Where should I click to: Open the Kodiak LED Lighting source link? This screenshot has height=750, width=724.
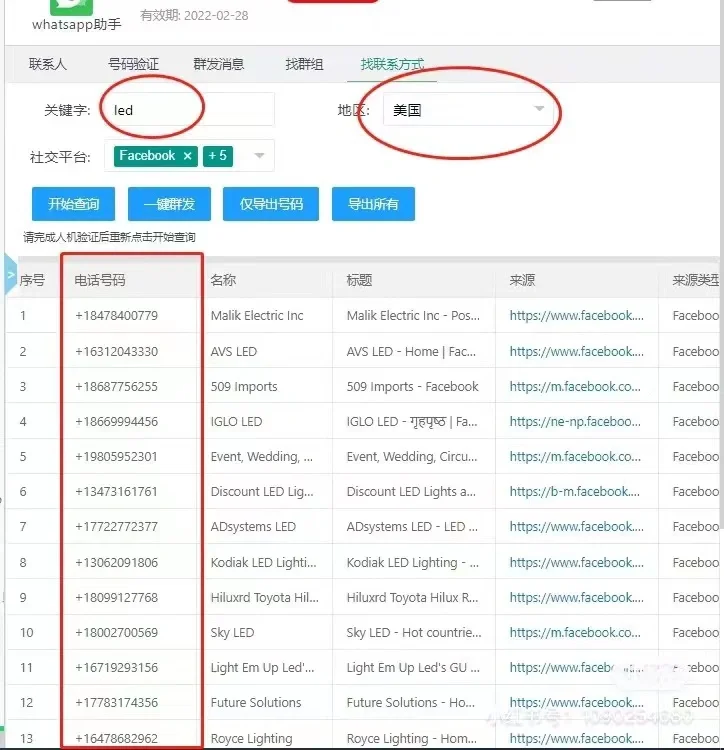pyautogui.click(x=577, y=562)
